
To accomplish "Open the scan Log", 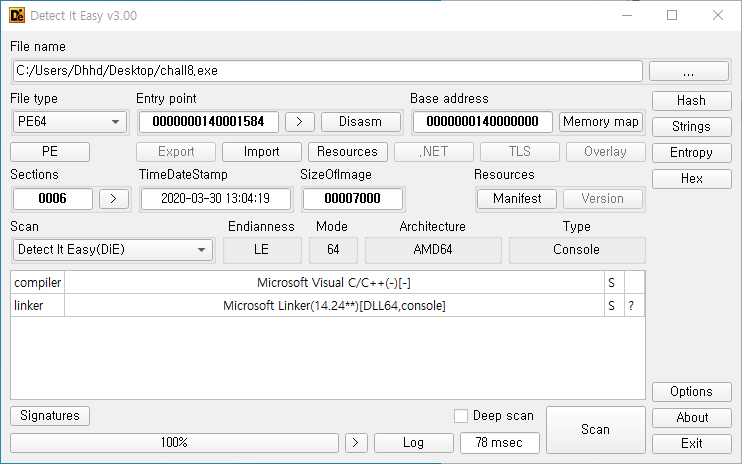I will (x=414, y=443).
